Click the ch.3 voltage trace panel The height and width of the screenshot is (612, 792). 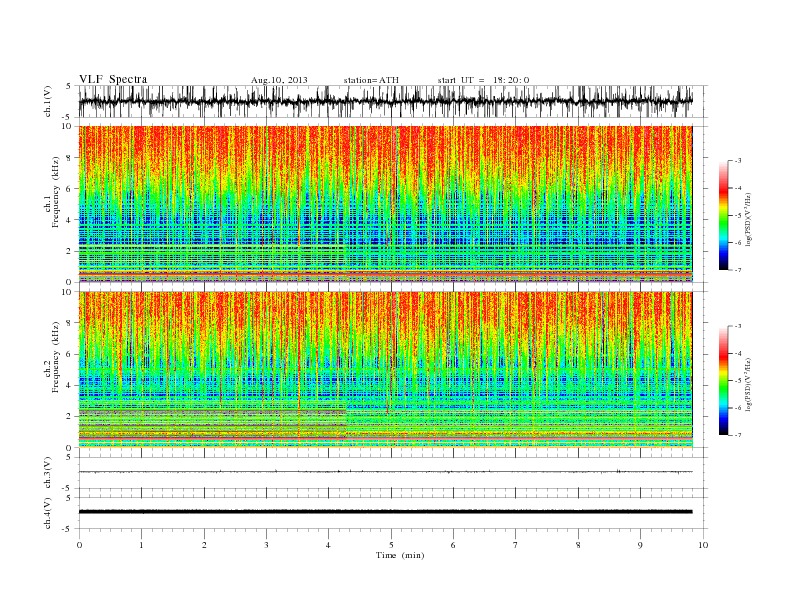click(393, 472)
